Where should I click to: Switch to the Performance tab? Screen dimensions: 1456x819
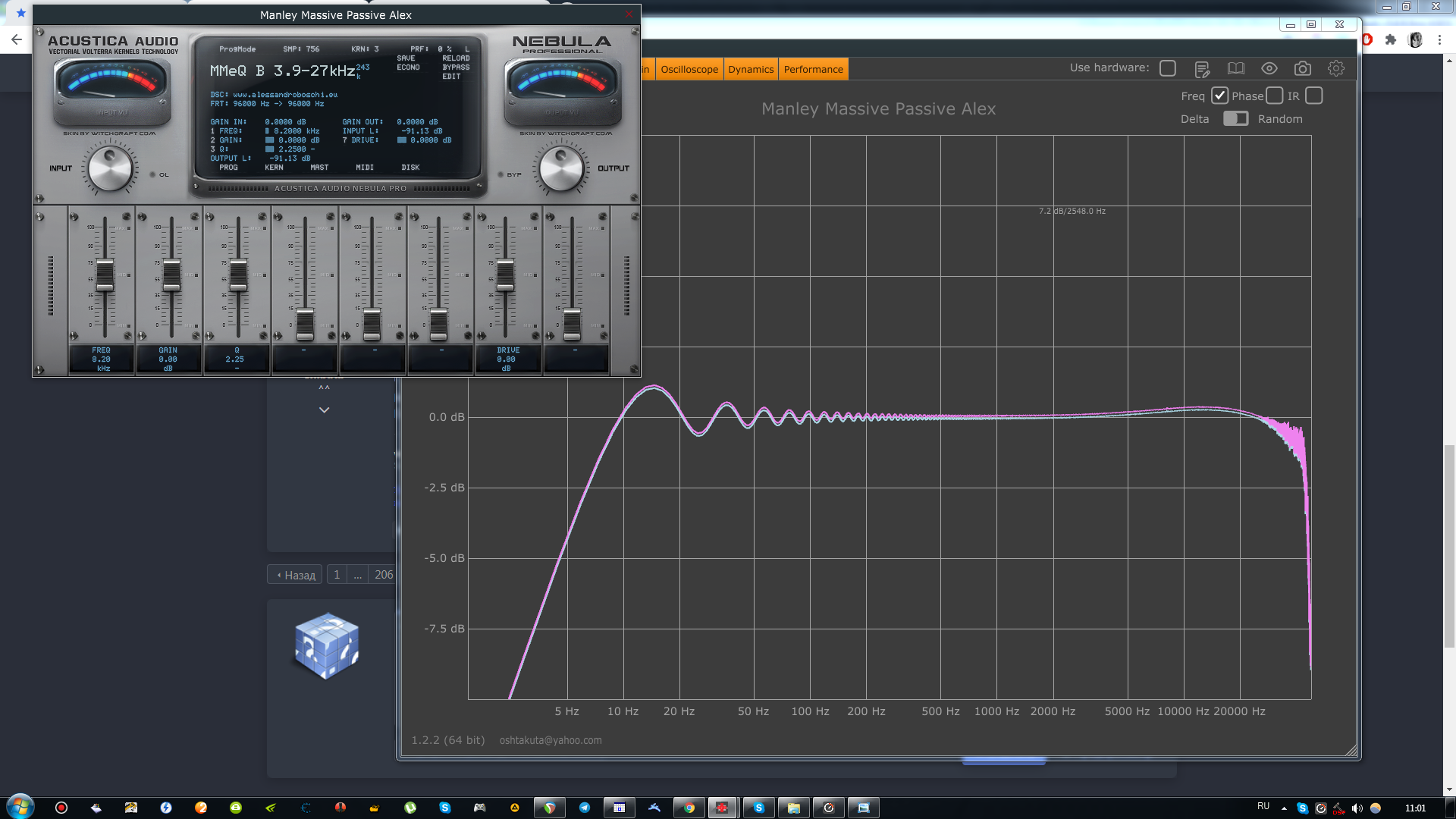coord(813,69)
